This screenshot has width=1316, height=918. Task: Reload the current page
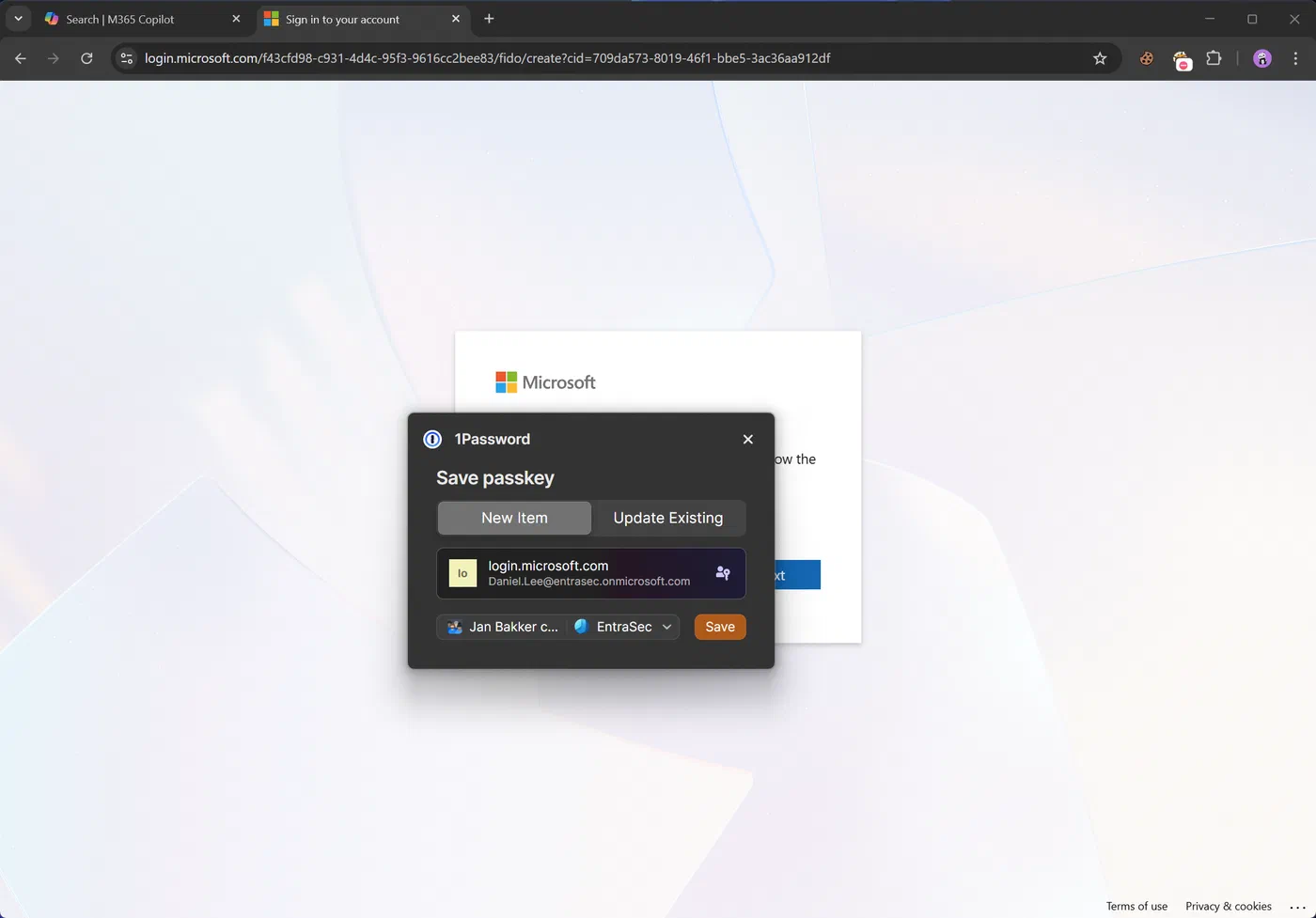[86, 58]
